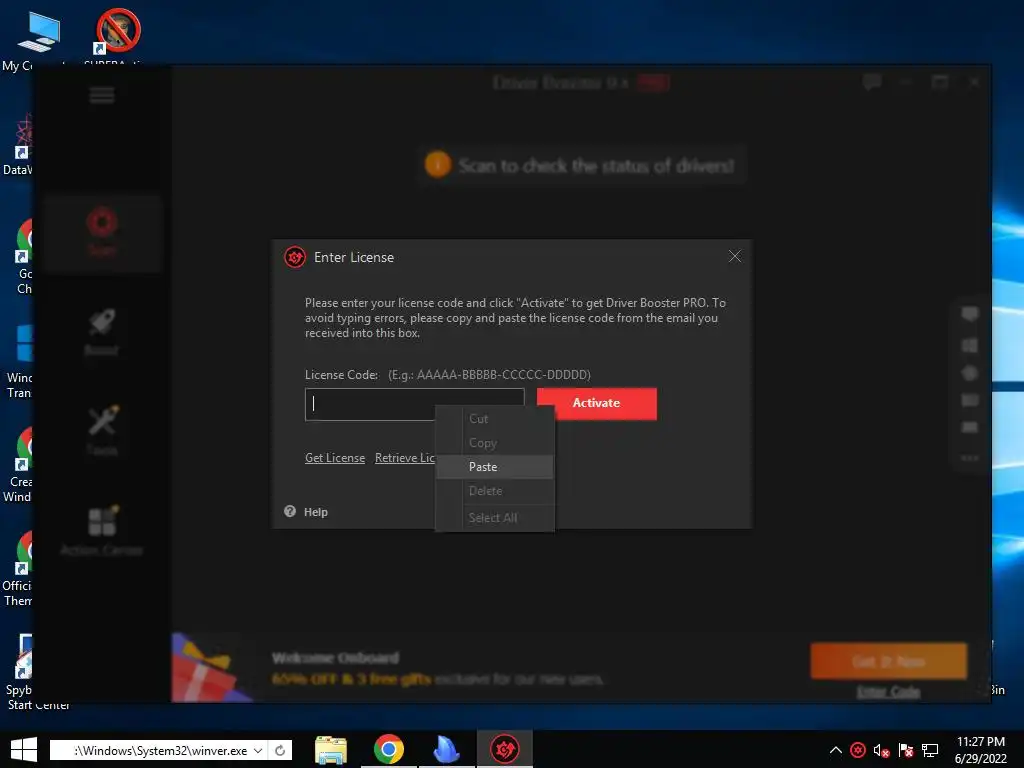Select Paste from the context menu
The width and height of the screenshot is (1024, 768).
[494, 467]
